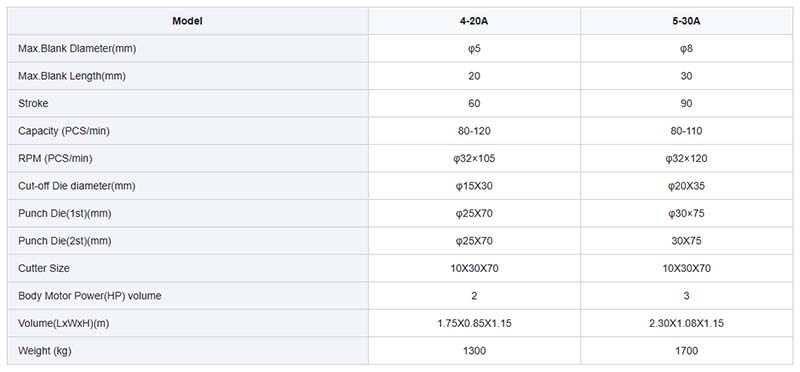Select the Weight (kg) row label
The width and height of the screenshot is (800, 372).
(x=44, y=351)
